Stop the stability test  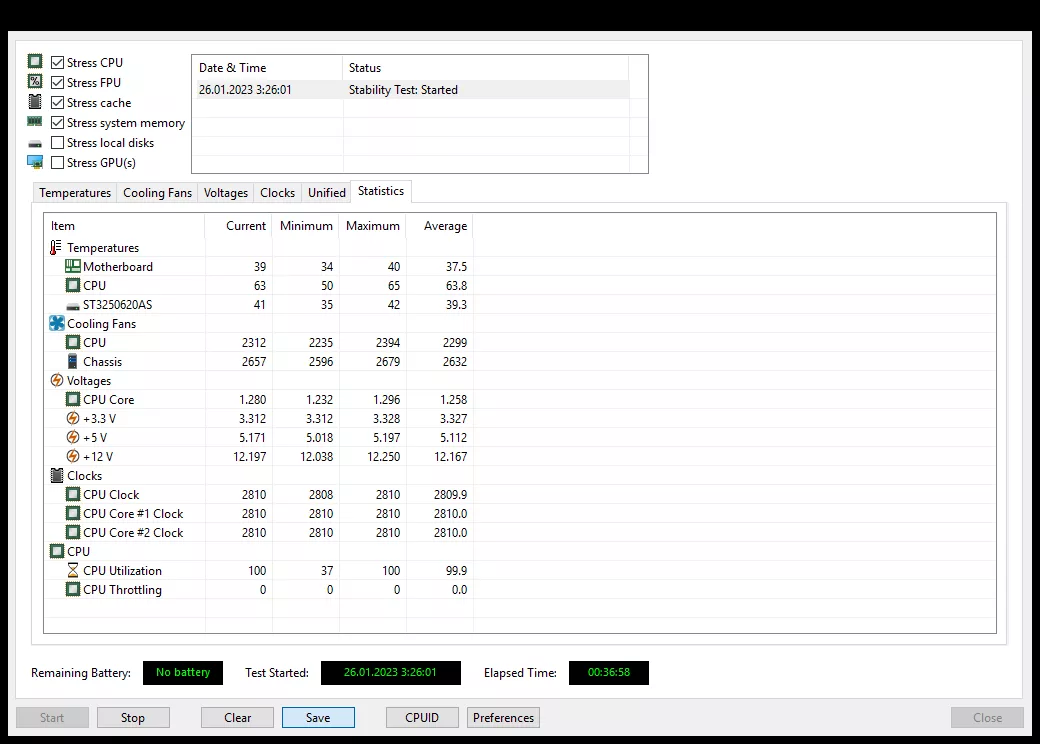click(133, 717)
